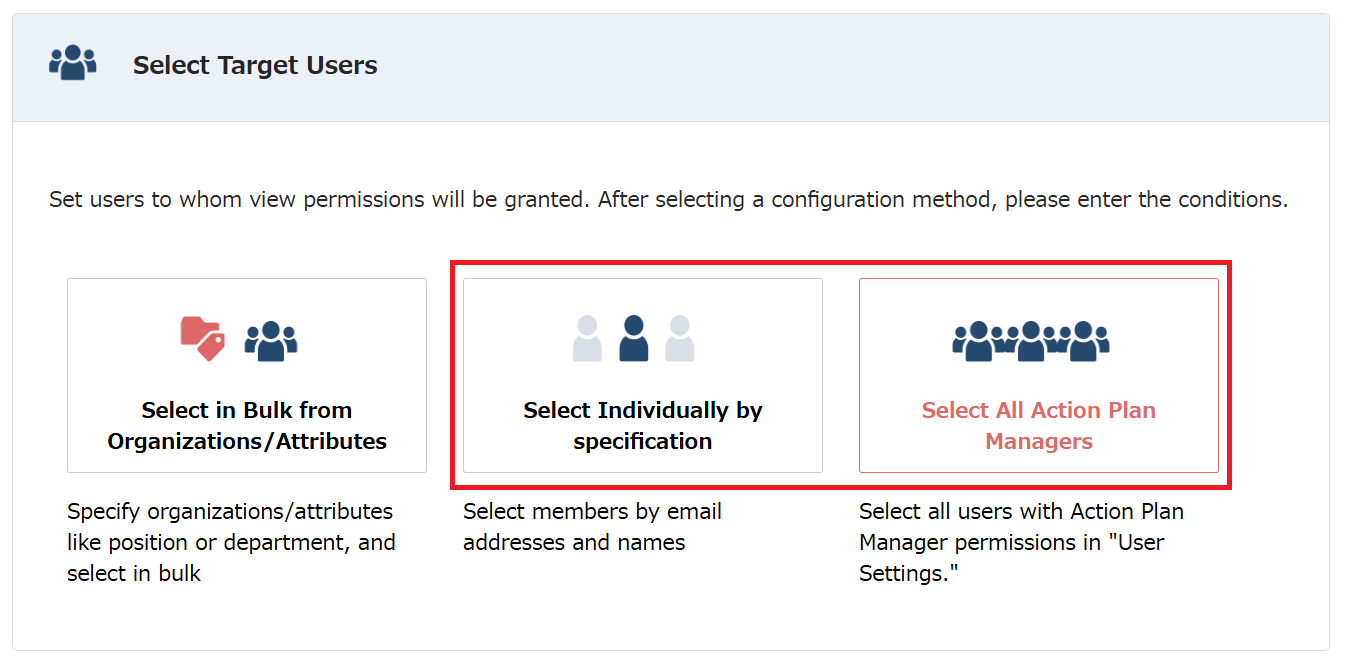This screenshot has width=1364, height=666.
Task: Click the blue group icon beside folder tag
Action: [x=271, y=341]
